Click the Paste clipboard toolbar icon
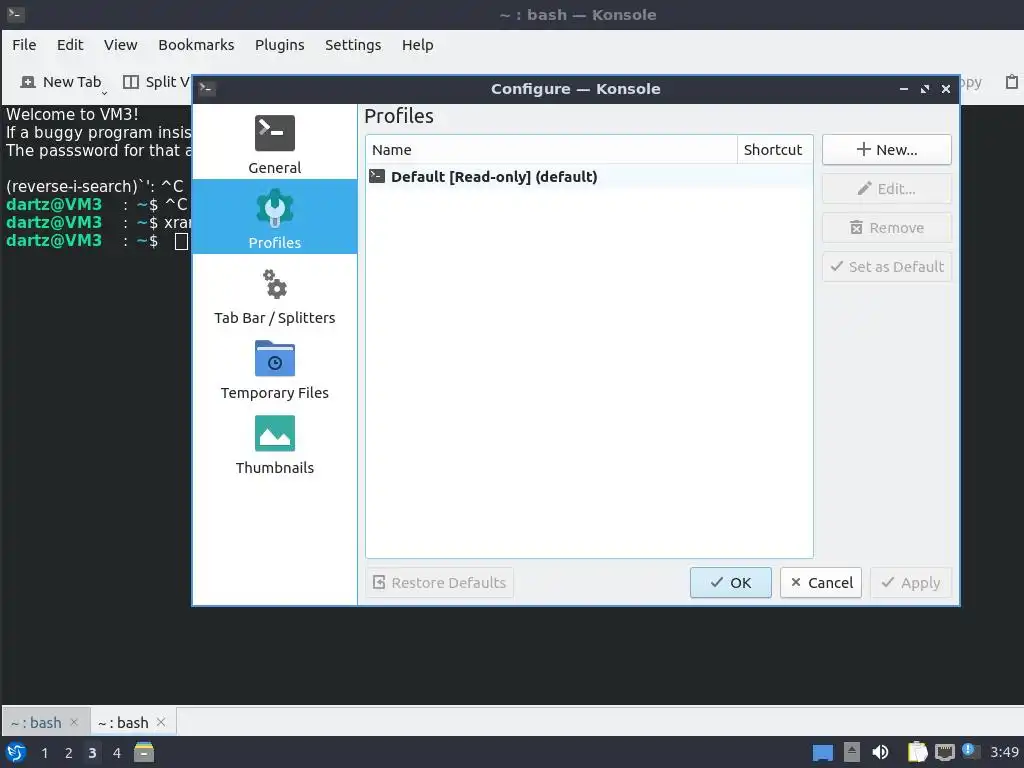The image size is (1024, 768). coord(1011,82)
